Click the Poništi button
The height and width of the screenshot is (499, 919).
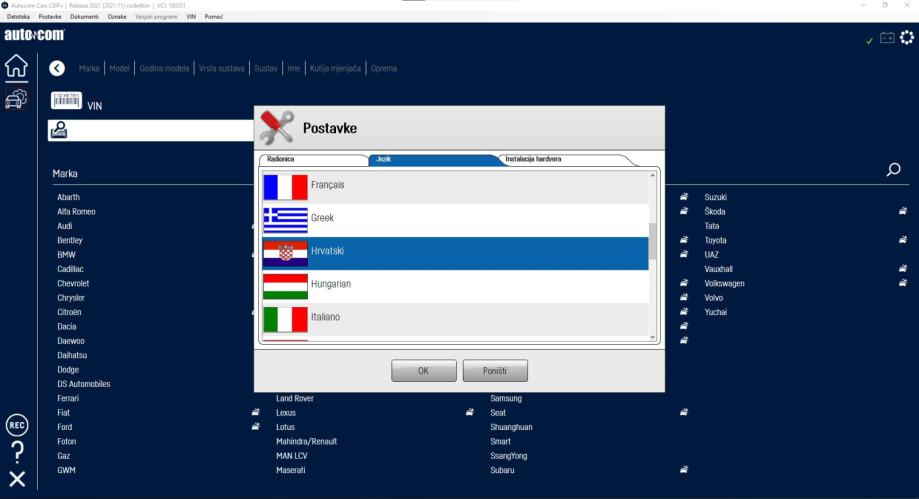[x=495, y=371]
